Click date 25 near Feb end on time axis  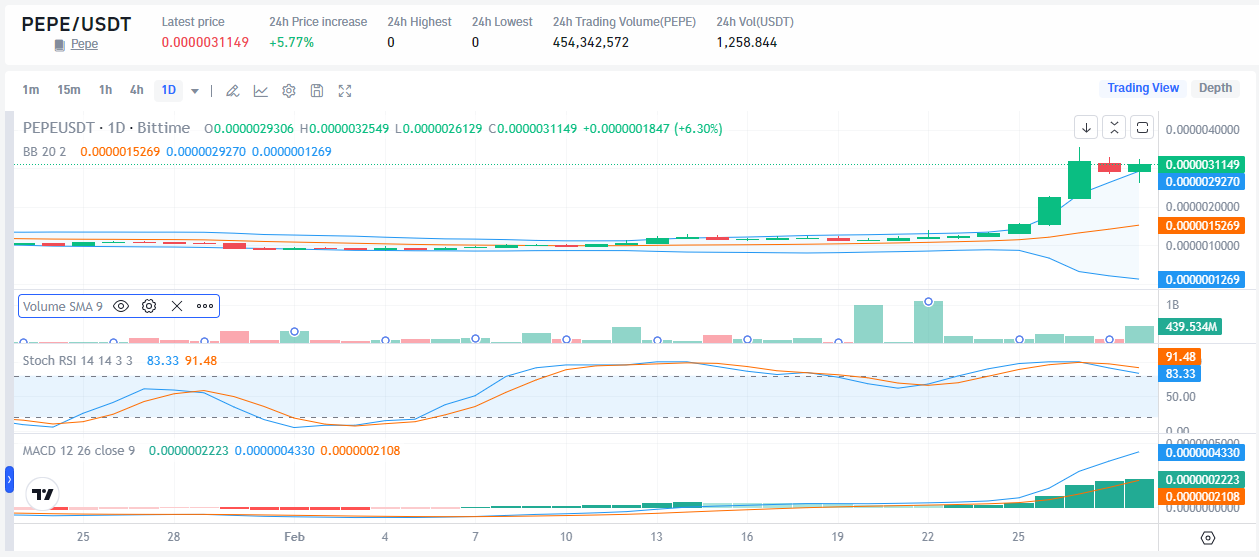click(1018, 537)
